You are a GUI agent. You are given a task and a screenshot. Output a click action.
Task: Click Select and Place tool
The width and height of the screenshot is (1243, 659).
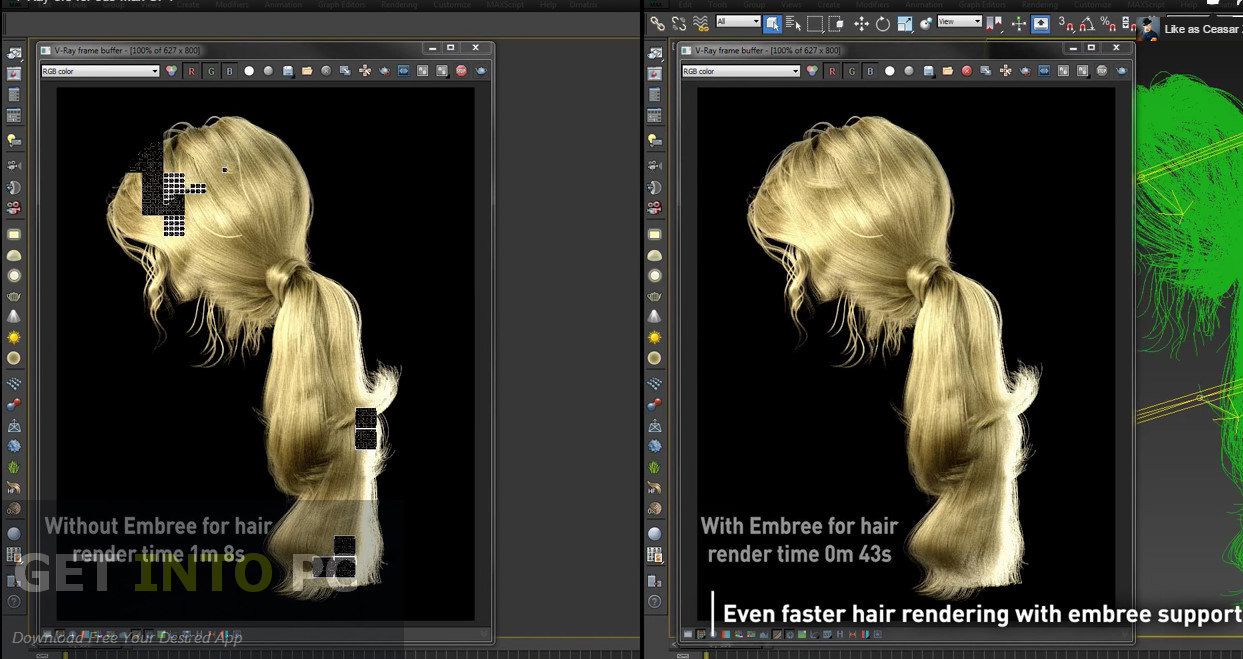926,23
